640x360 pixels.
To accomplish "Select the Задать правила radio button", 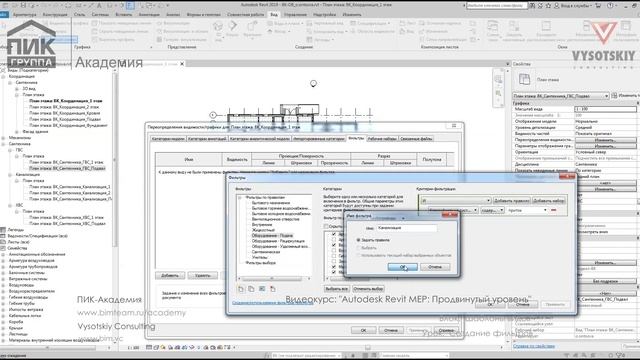I will pyautogui.click(x=358, y=240).
